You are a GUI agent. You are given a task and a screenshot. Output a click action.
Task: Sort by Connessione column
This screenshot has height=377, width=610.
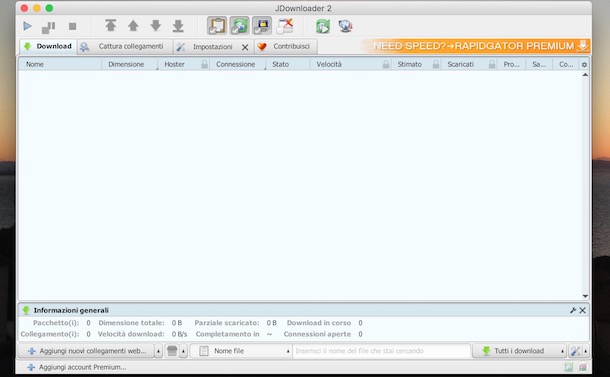tap(237, 64)
